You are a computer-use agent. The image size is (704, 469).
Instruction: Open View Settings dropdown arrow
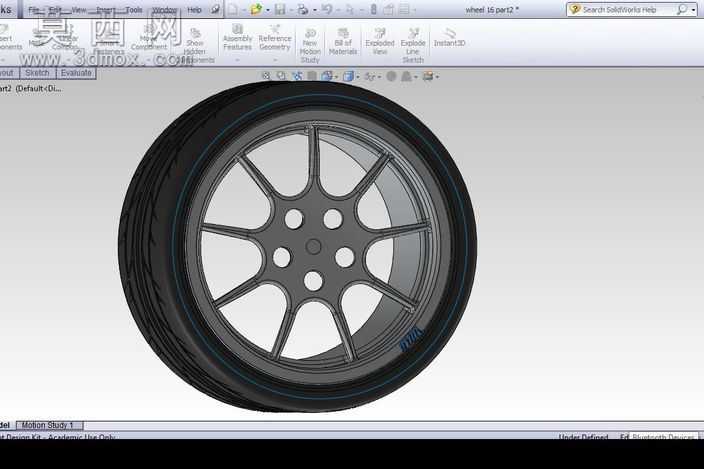point(437,77)
